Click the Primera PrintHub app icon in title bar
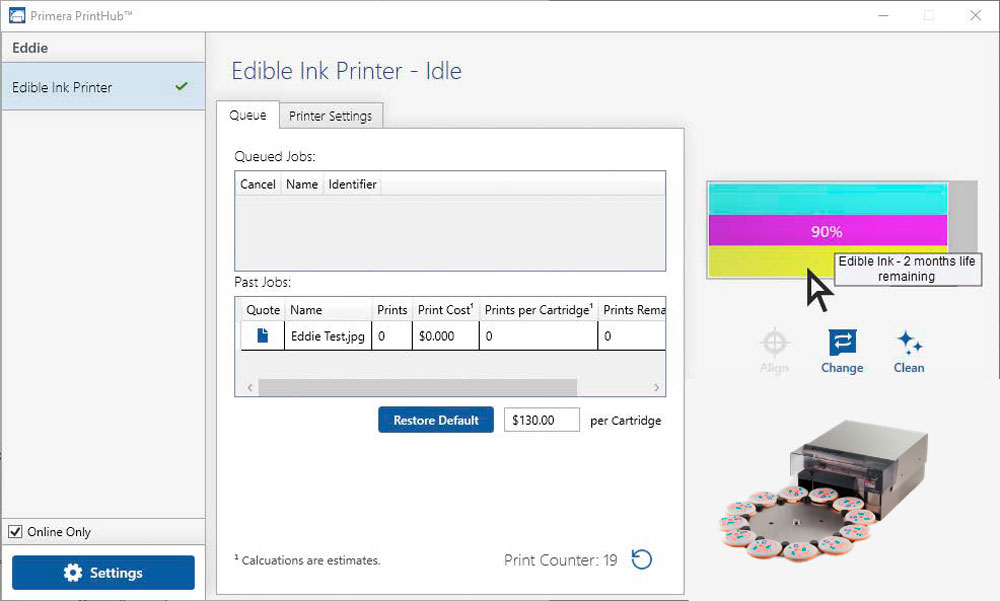 (x=17, y=15)
